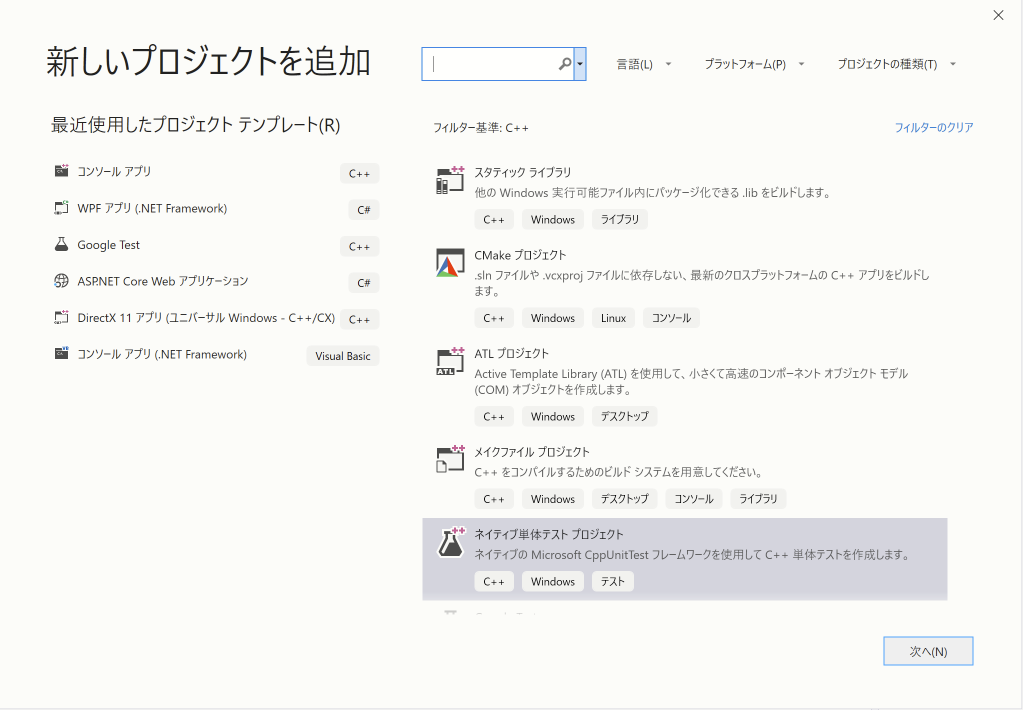This screenshot has height=710, width=1023.
Task: Click the DirectX 11 アプリ template icon
Action: tap(61, 317)
